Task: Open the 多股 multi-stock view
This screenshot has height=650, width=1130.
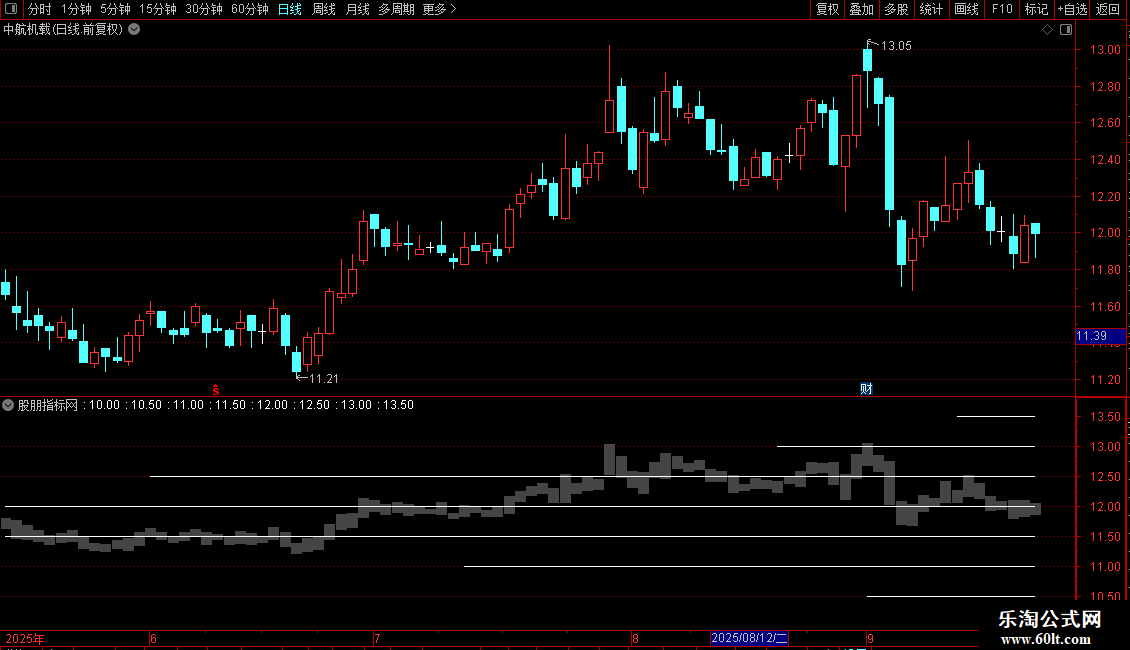Action: pyautogui.click(x=896, y=9)
